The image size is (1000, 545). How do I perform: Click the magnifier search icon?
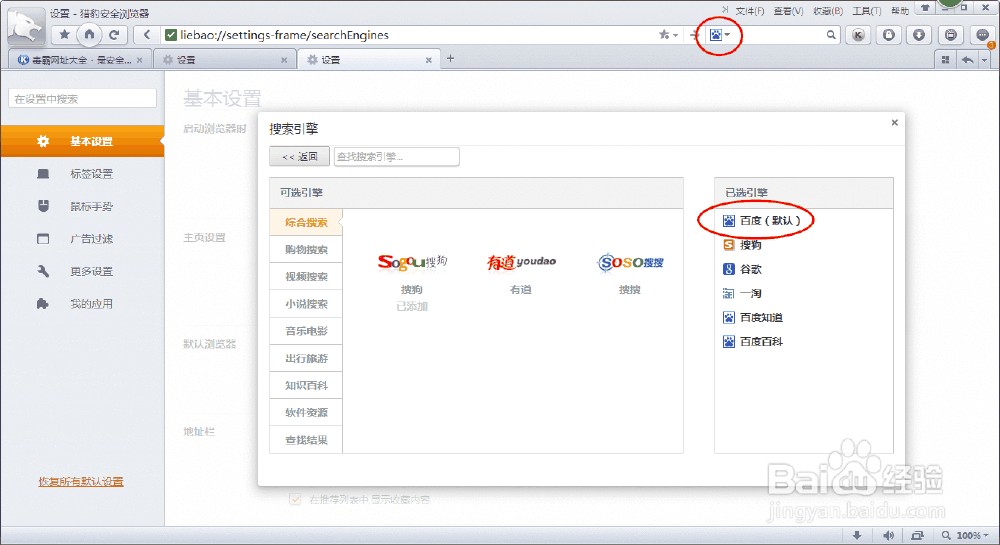click(830, 35)
